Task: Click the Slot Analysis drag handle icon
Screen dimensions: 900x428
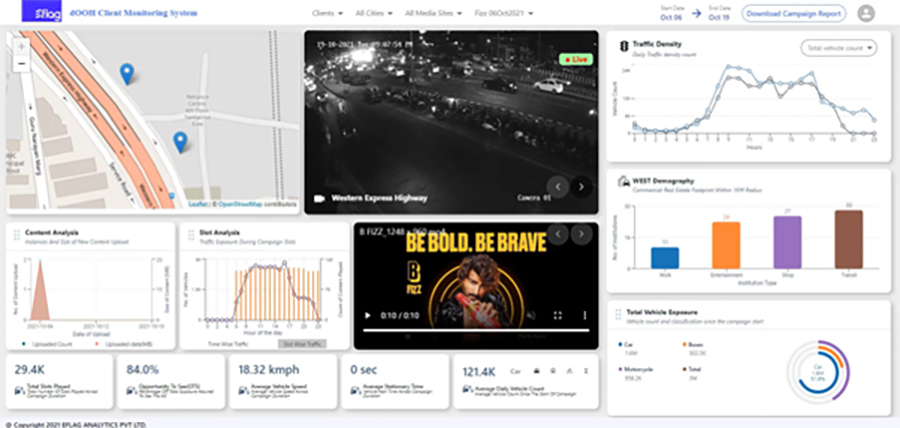Action: (191, 235)
